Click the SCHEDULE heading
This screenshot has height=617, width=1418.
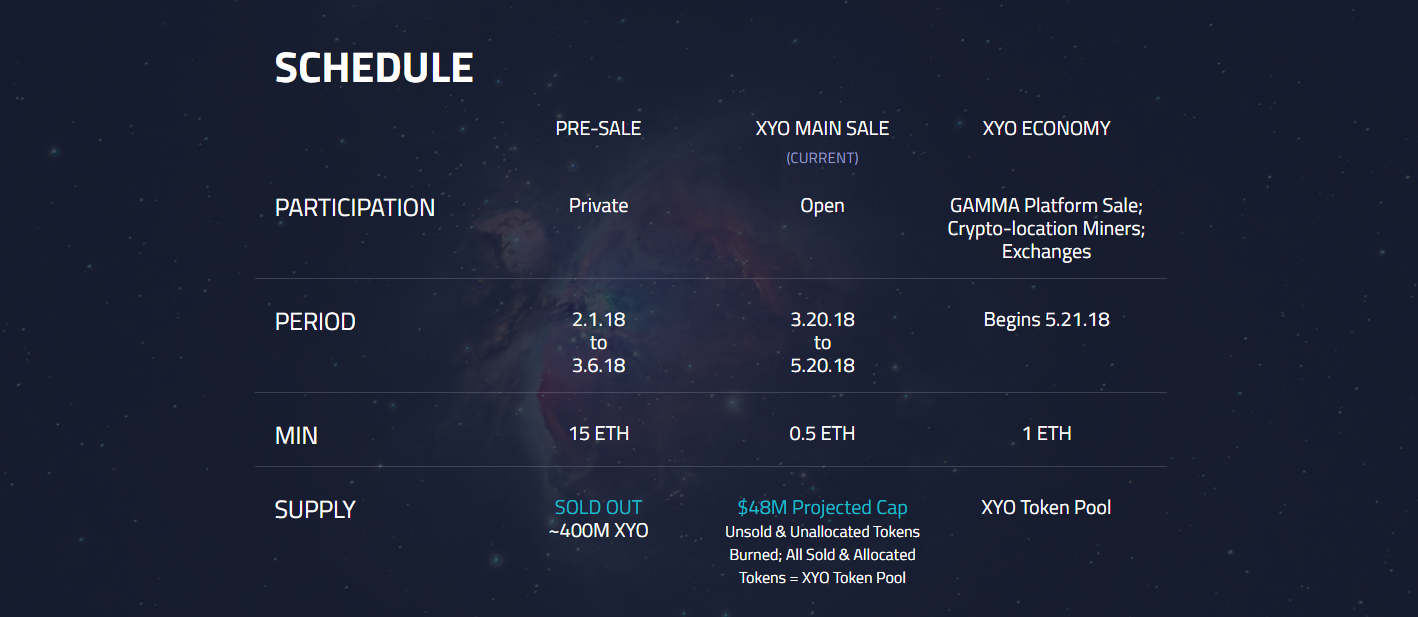tap(374, 68)
